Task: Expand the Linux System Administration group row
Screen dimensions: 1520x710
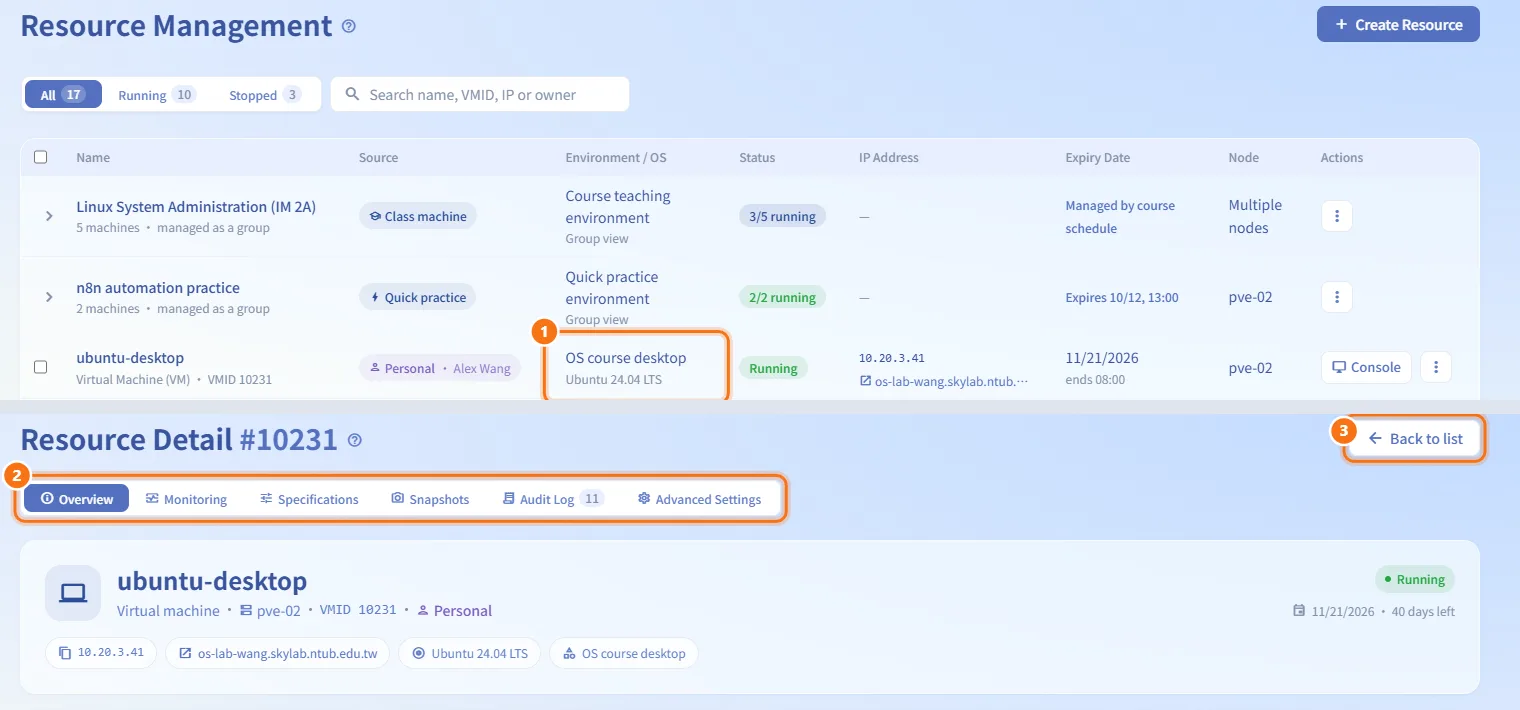Action: pyautogui.click(x=49, y=216)
